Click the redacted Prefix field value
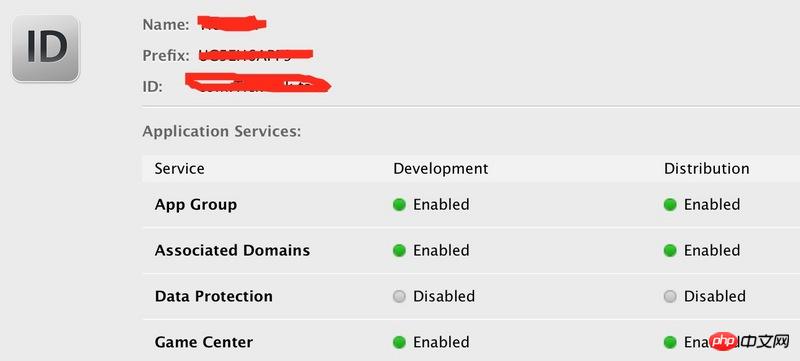The width and height of the screenshot is (800, 361). click(x=255, y=55)
